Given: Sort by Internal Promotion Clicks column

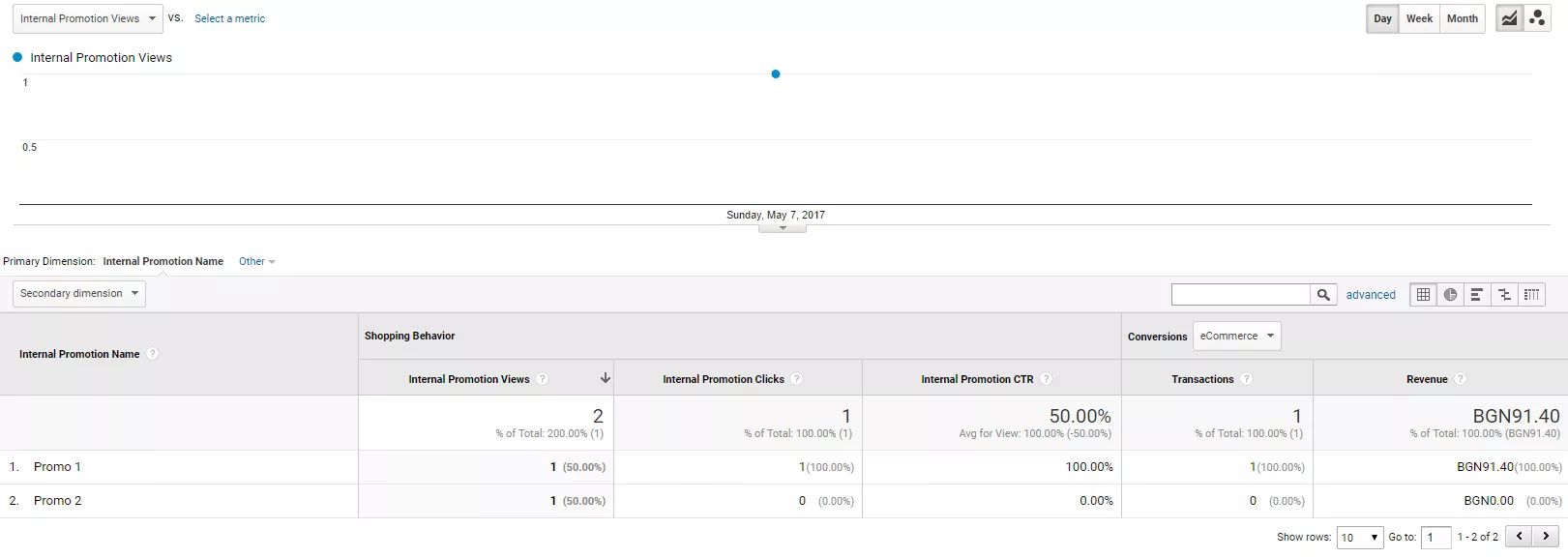Looking at the screenshot, I should (x=724, y=379).
